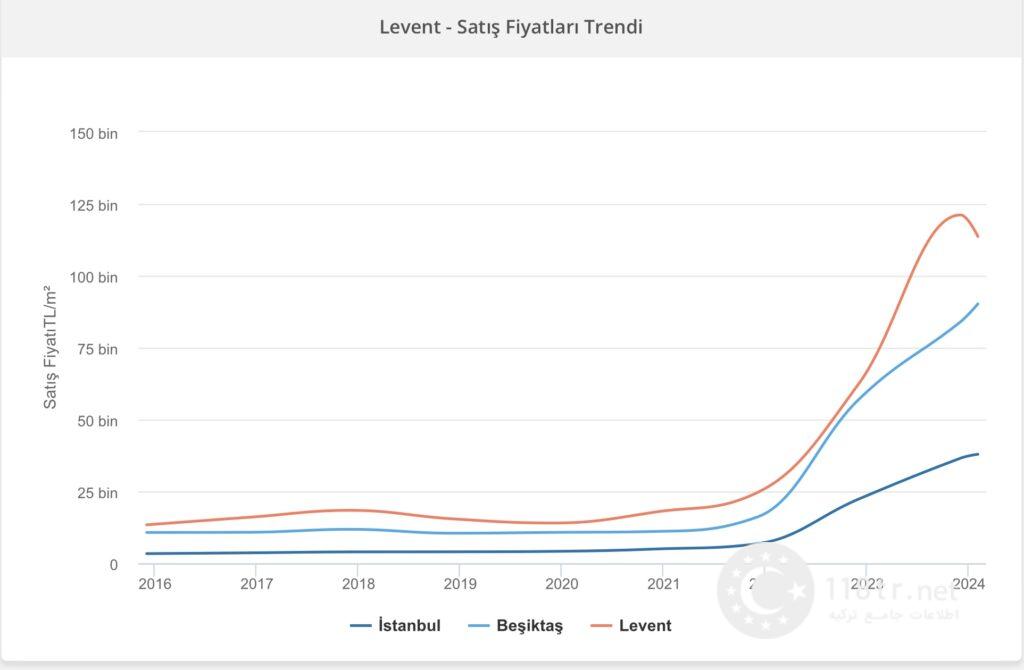Click the 150 bin y-axis label
This screenshot has width=1024, height=670.
point(93,133)
